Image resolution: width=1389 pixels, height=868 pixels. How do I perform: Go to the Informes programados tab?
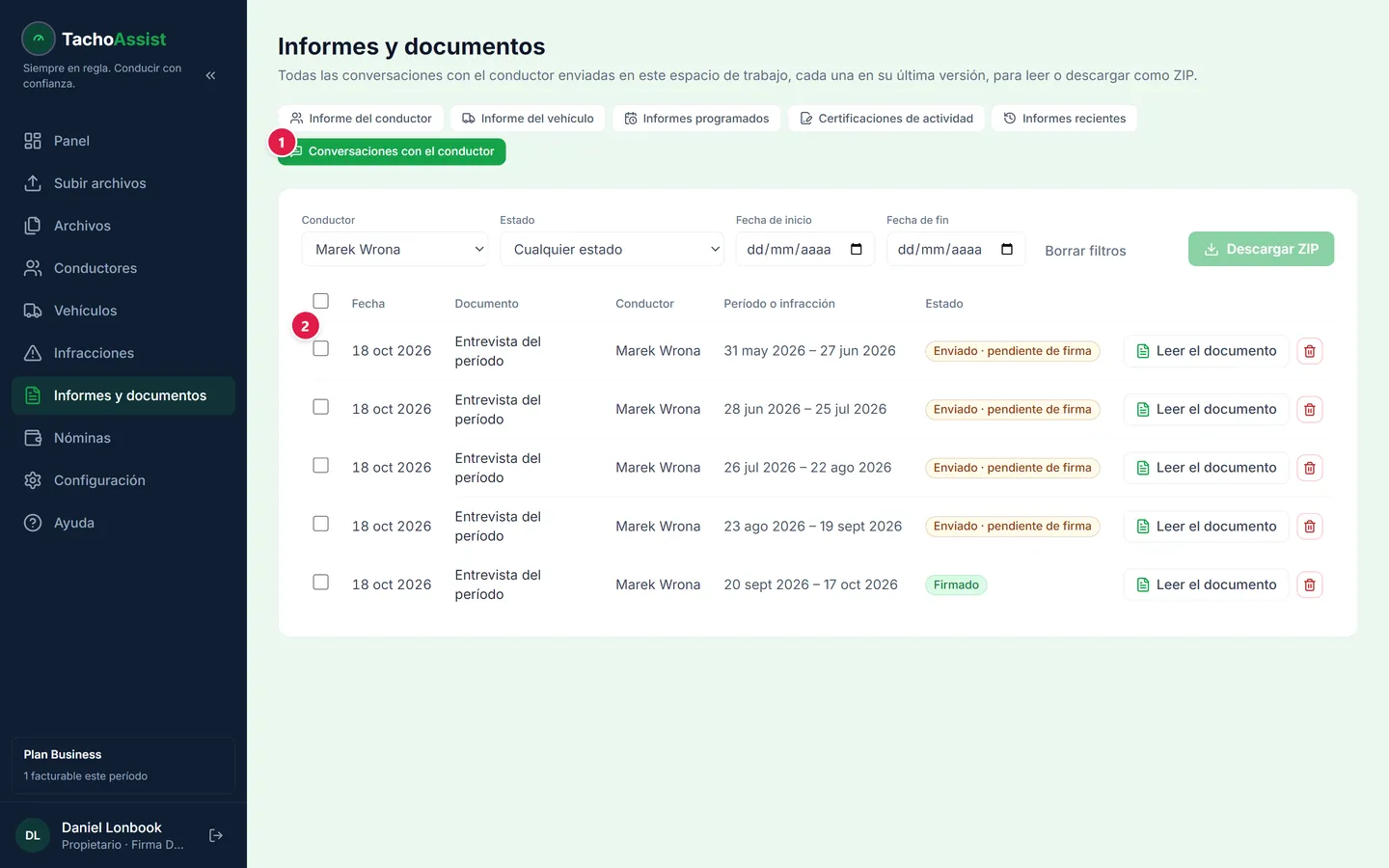(x=696, y=119)
